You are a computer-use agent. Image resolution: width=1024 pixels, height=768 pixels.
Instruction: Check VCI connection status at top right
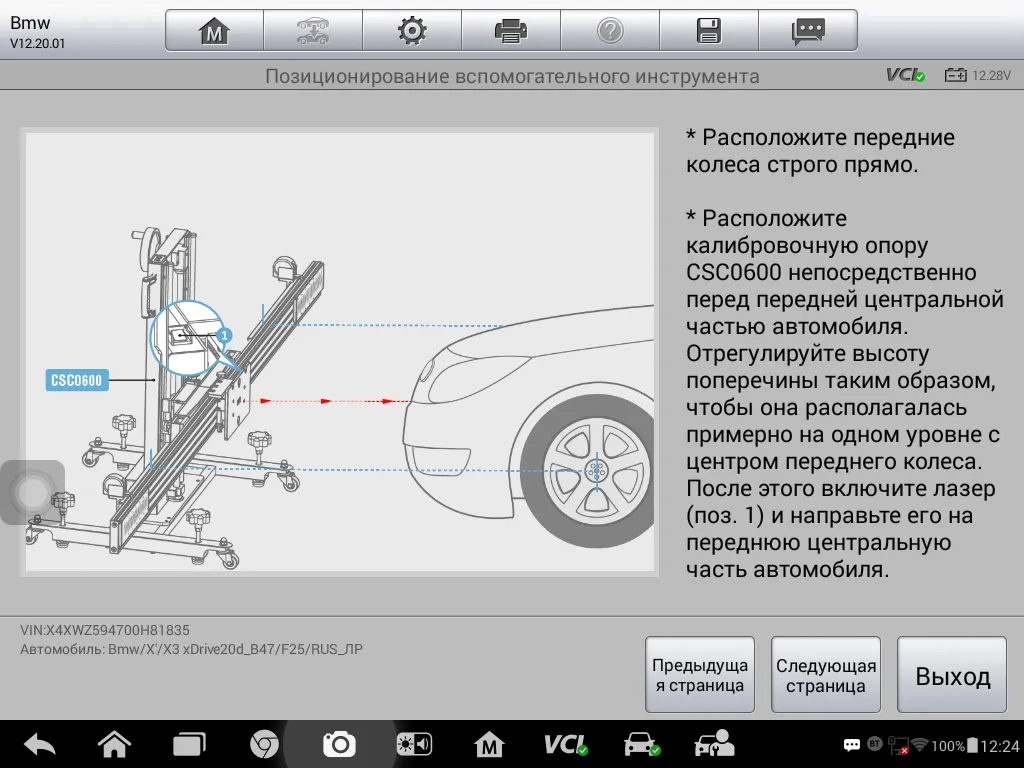click(905, 75)
